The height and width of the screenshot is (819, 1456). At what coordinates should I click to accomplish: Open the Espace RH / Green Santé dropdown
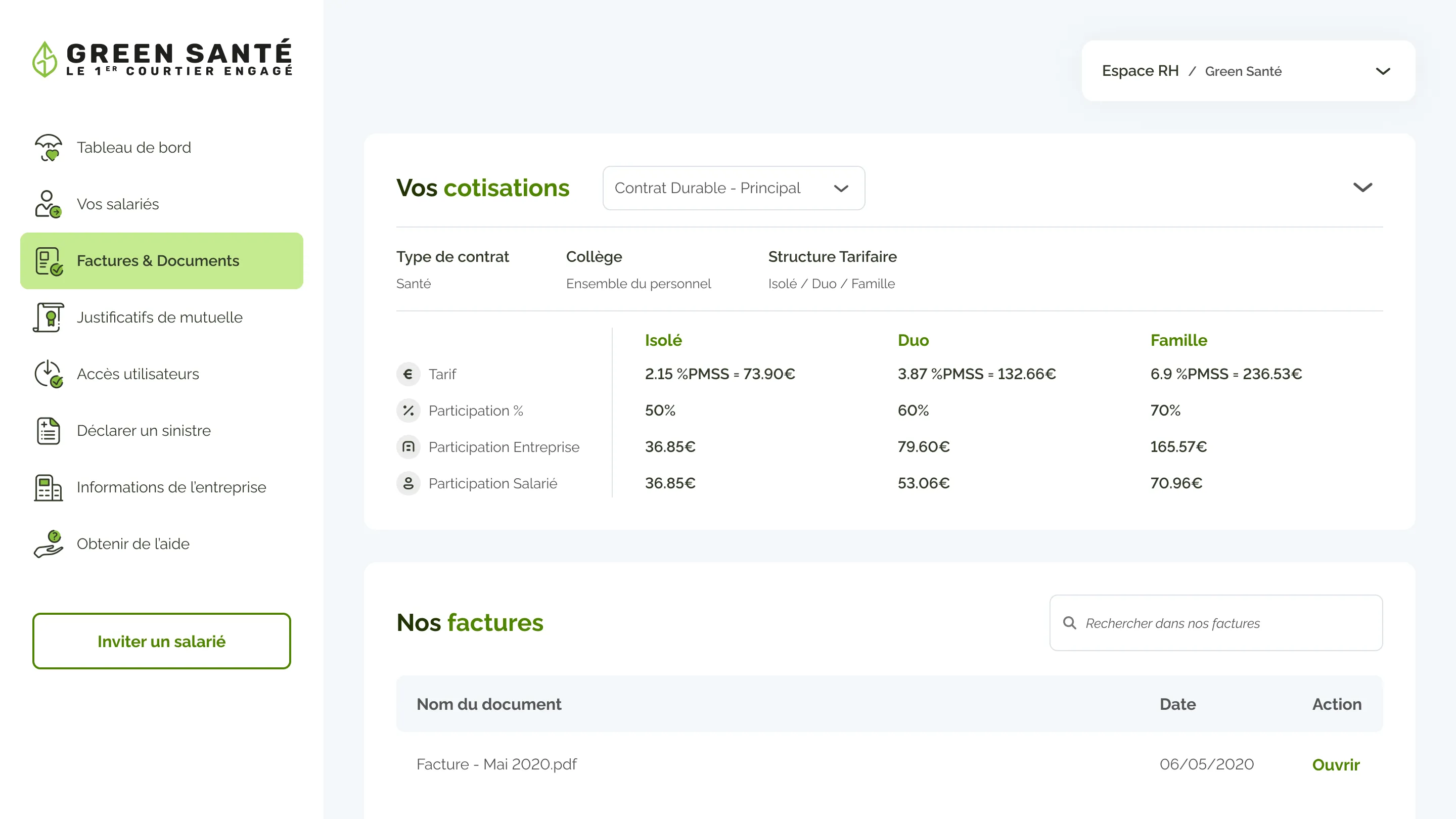pyautogui.click(x=1248, y=71)
